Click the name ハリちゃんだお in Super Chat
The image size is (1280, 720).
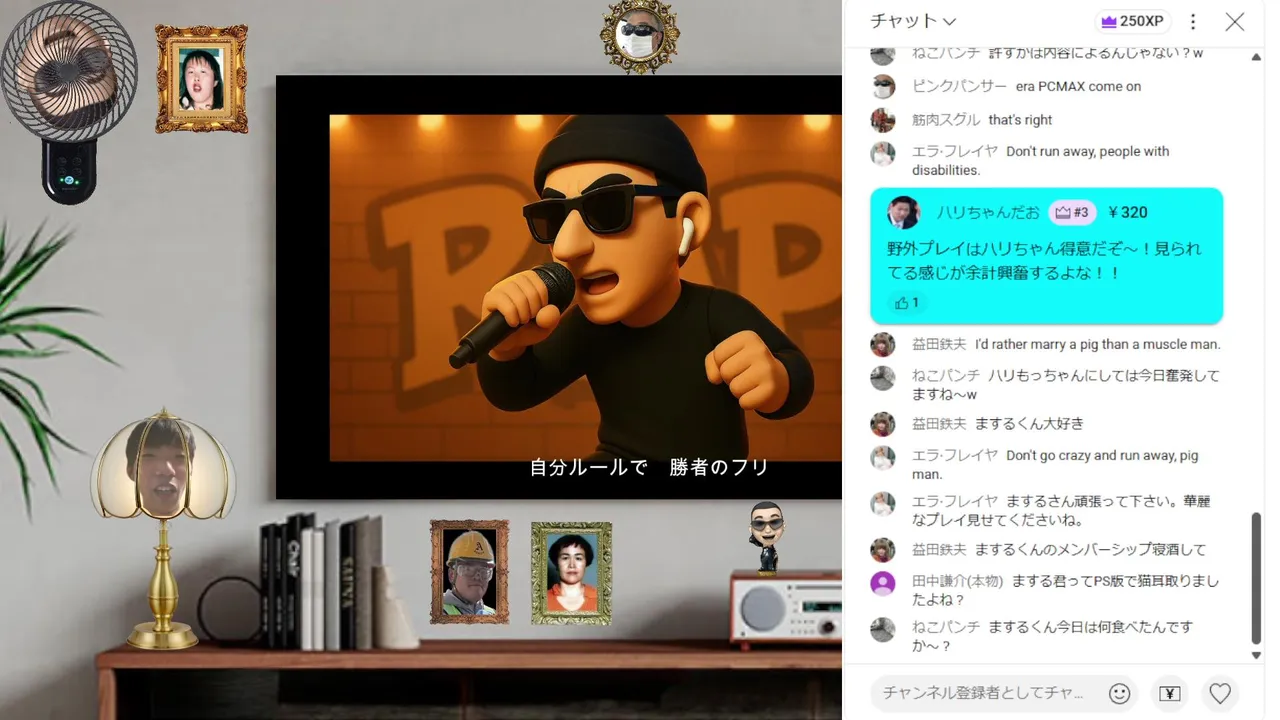(x=988, y=212)
